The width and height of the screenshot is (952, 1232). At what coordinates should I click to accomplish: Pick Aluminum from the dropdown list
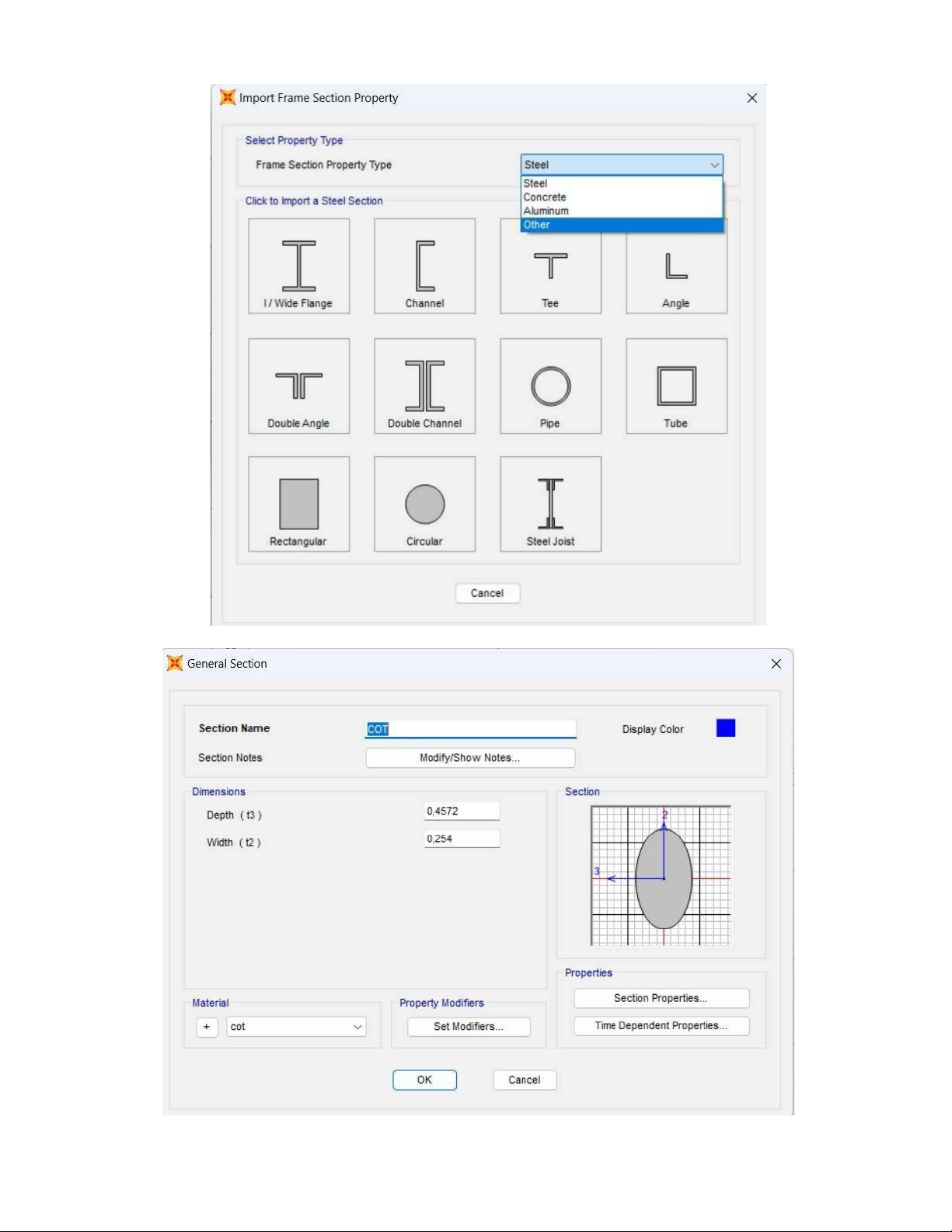click(546, 211)
